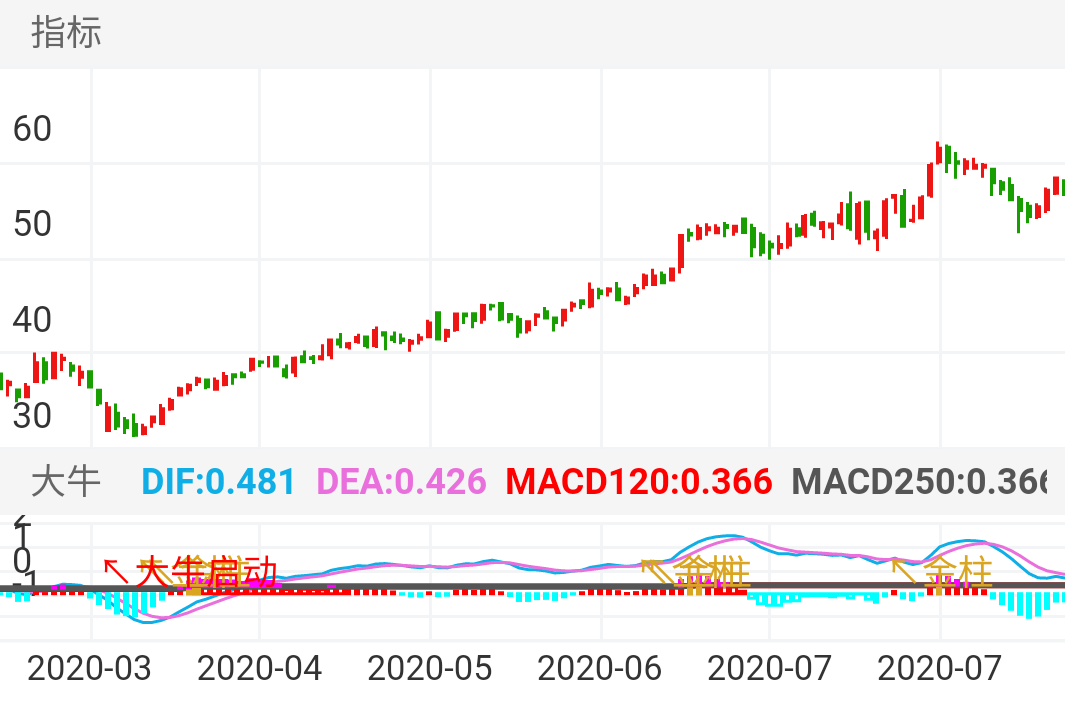This screenshot has width=1065, height=708.
Task: Click the lowest candlestick in March 2020
Action: pyautogui.click(x=142, y=429)
